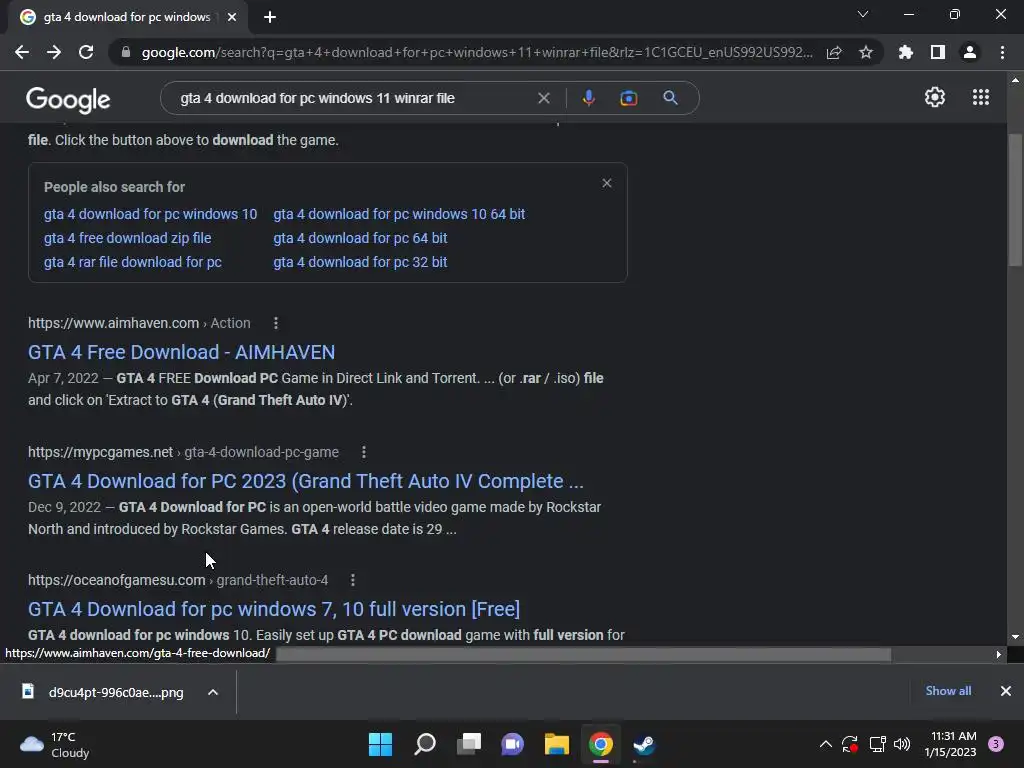Open the tray sync status icon
The image size is (1024, 768).
point(850,744)
